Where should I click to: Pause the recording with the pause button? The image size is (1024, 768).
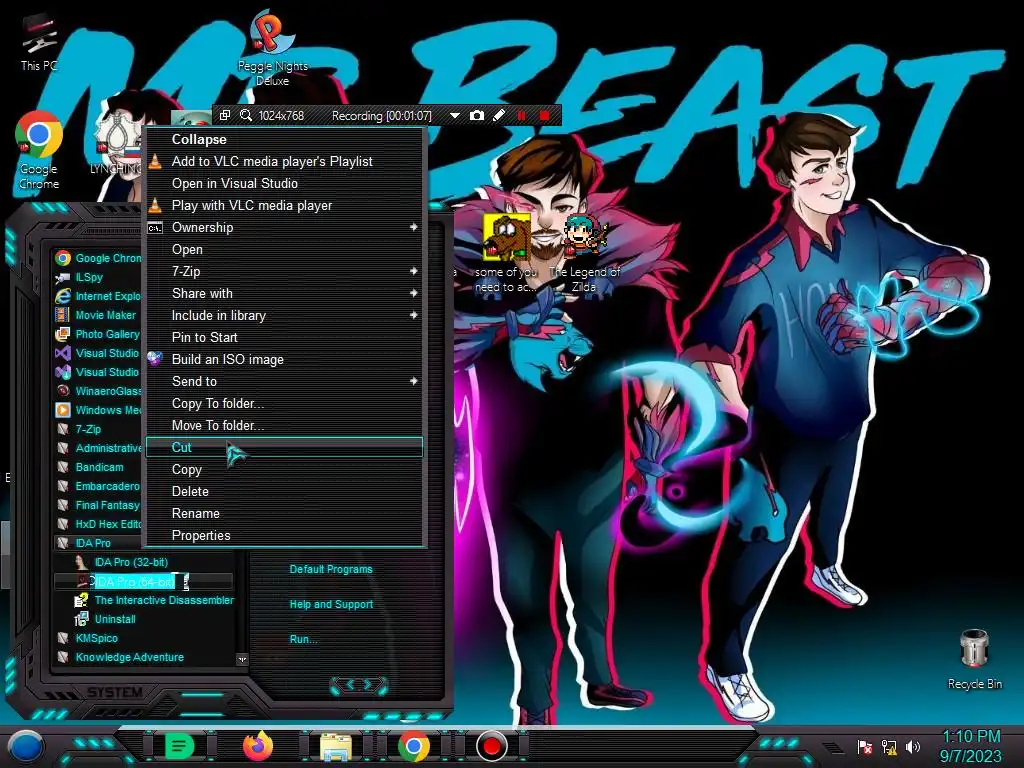(521, 116)
